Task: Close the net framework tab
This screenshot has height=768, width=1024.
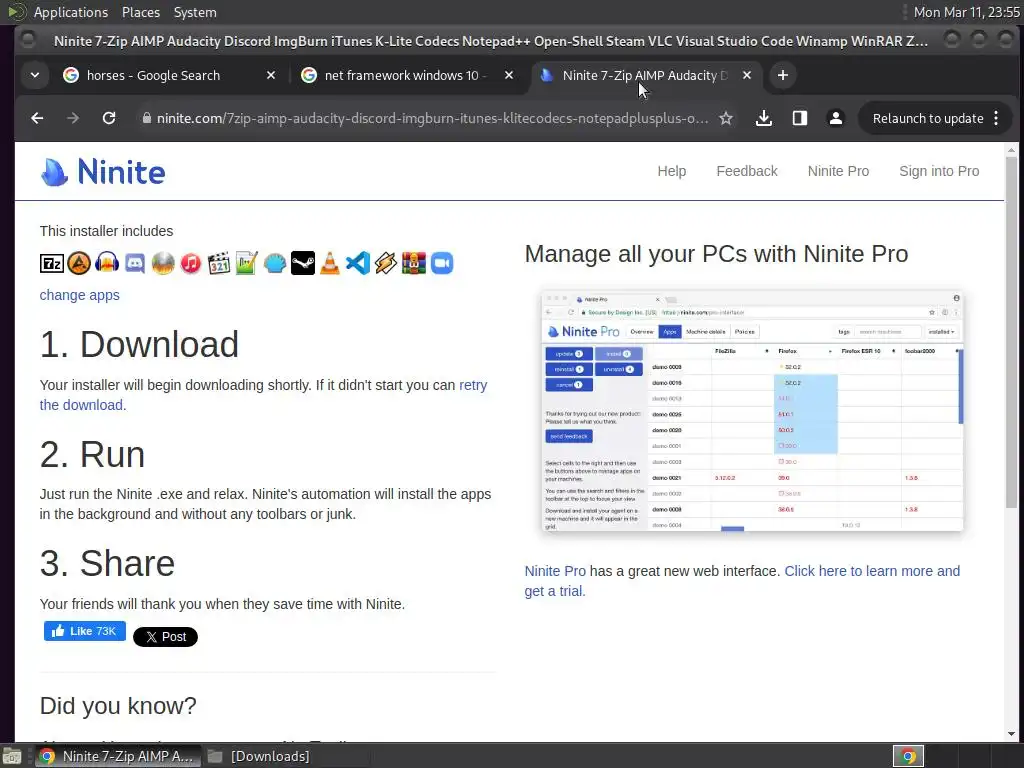Action: [509, 76]
